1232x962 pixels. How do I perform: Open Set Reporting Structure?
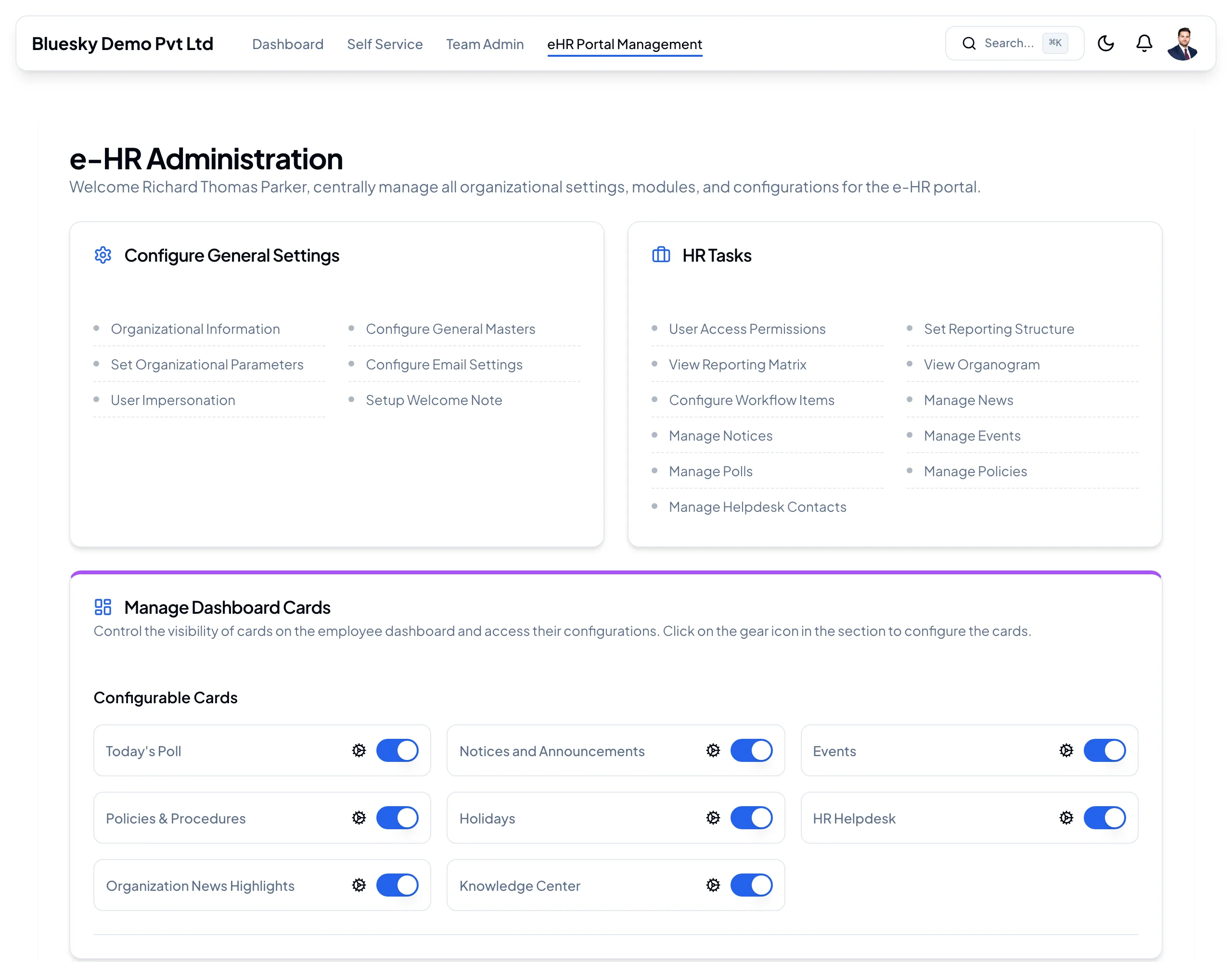point(999,329)
